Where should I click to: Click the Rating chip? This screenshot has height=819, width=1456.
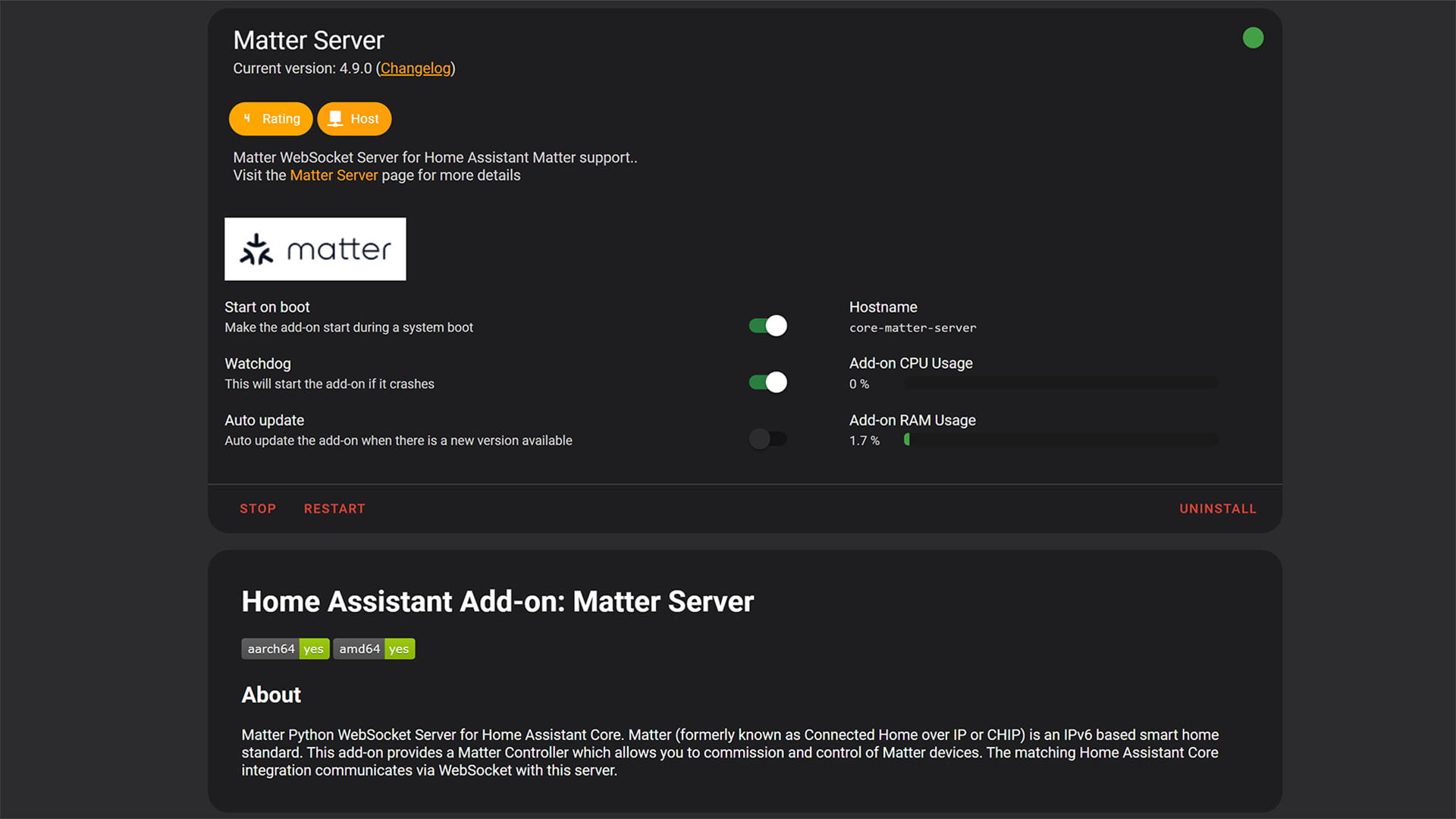coord(271,119)
